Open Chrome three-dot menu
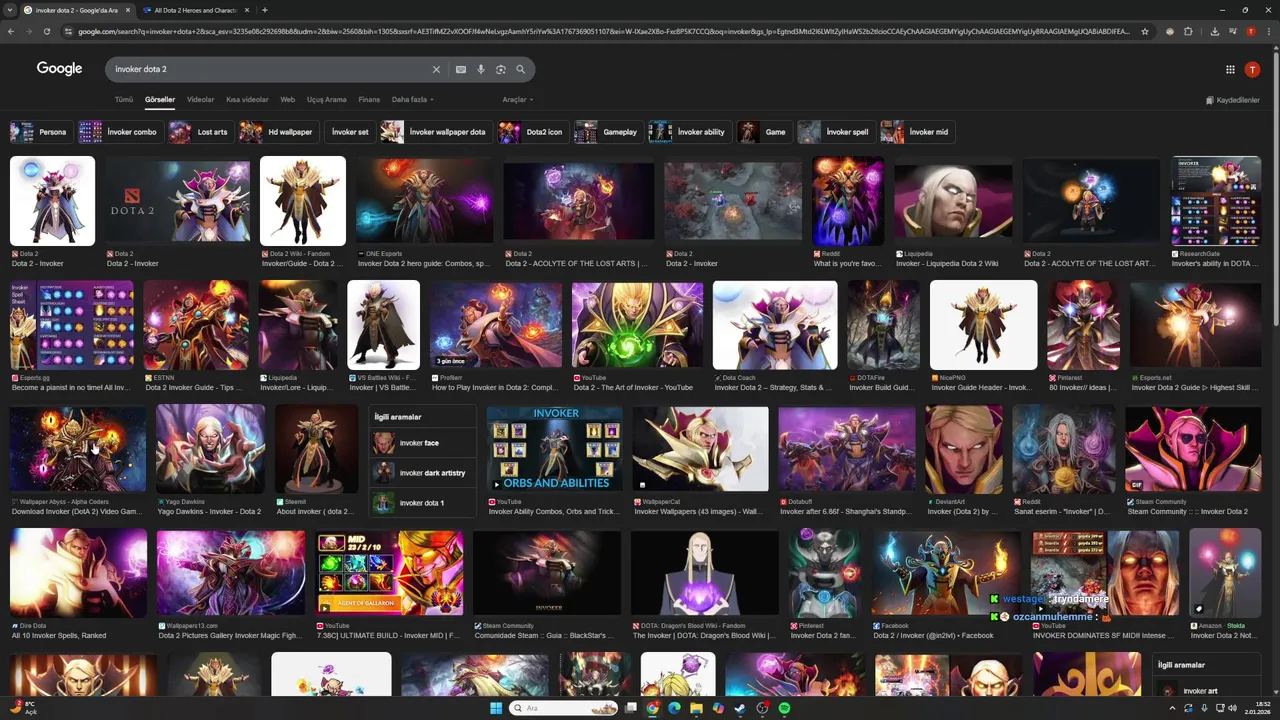This screenshot has width=1280, height=720. coord(1268,31)
